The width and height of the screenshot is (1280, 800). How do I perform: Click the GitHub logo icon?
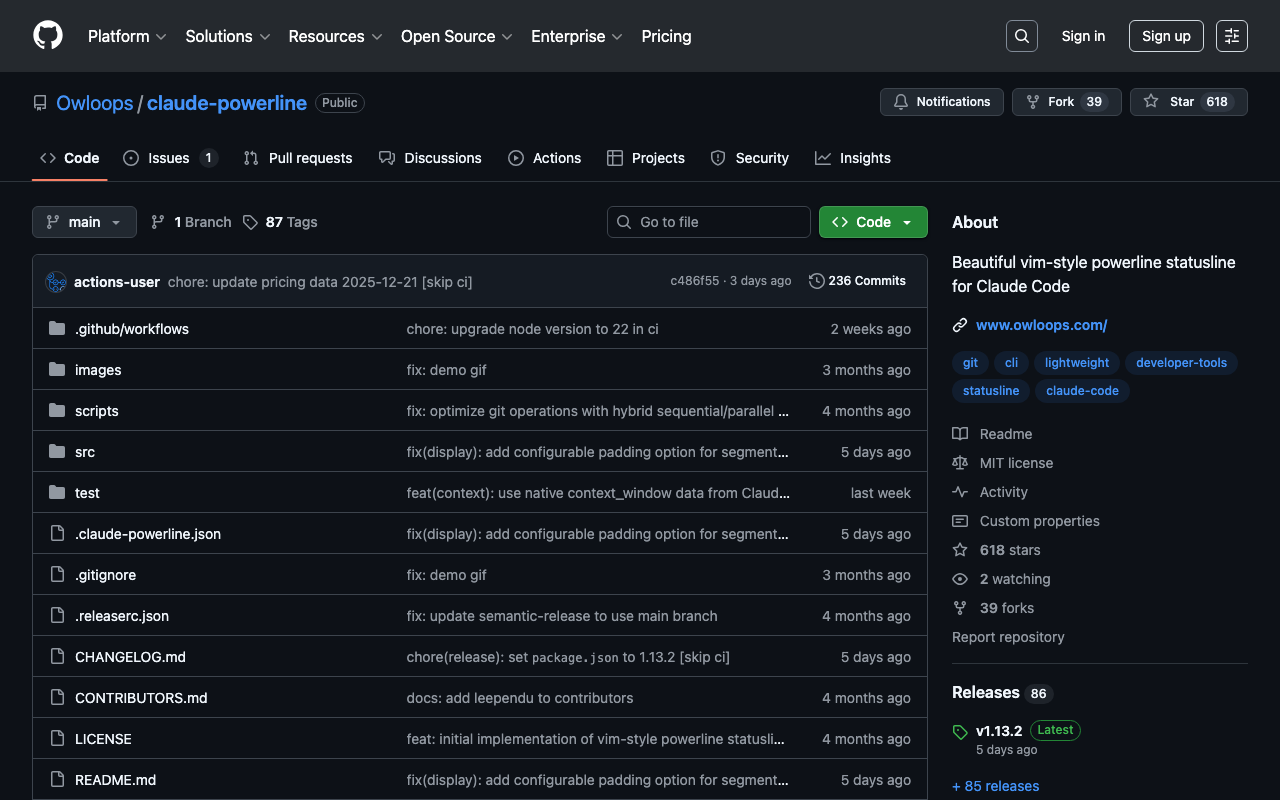(x=48, y=36)
